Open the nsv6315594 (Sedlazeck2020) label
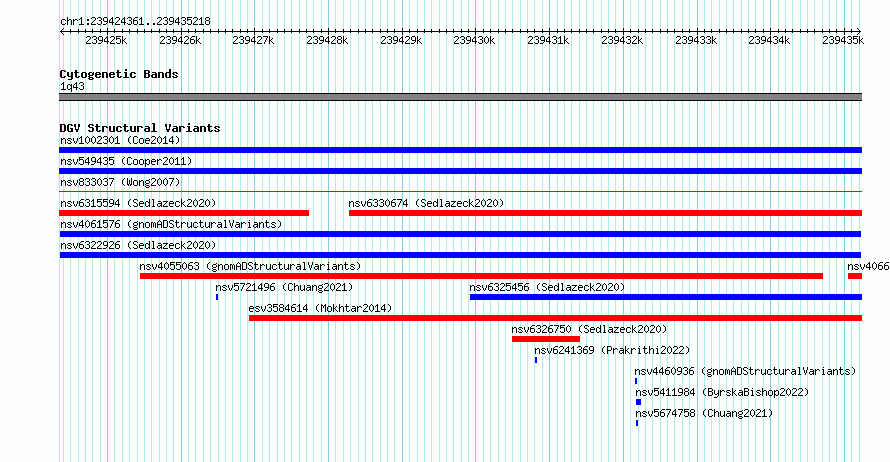 138,203
